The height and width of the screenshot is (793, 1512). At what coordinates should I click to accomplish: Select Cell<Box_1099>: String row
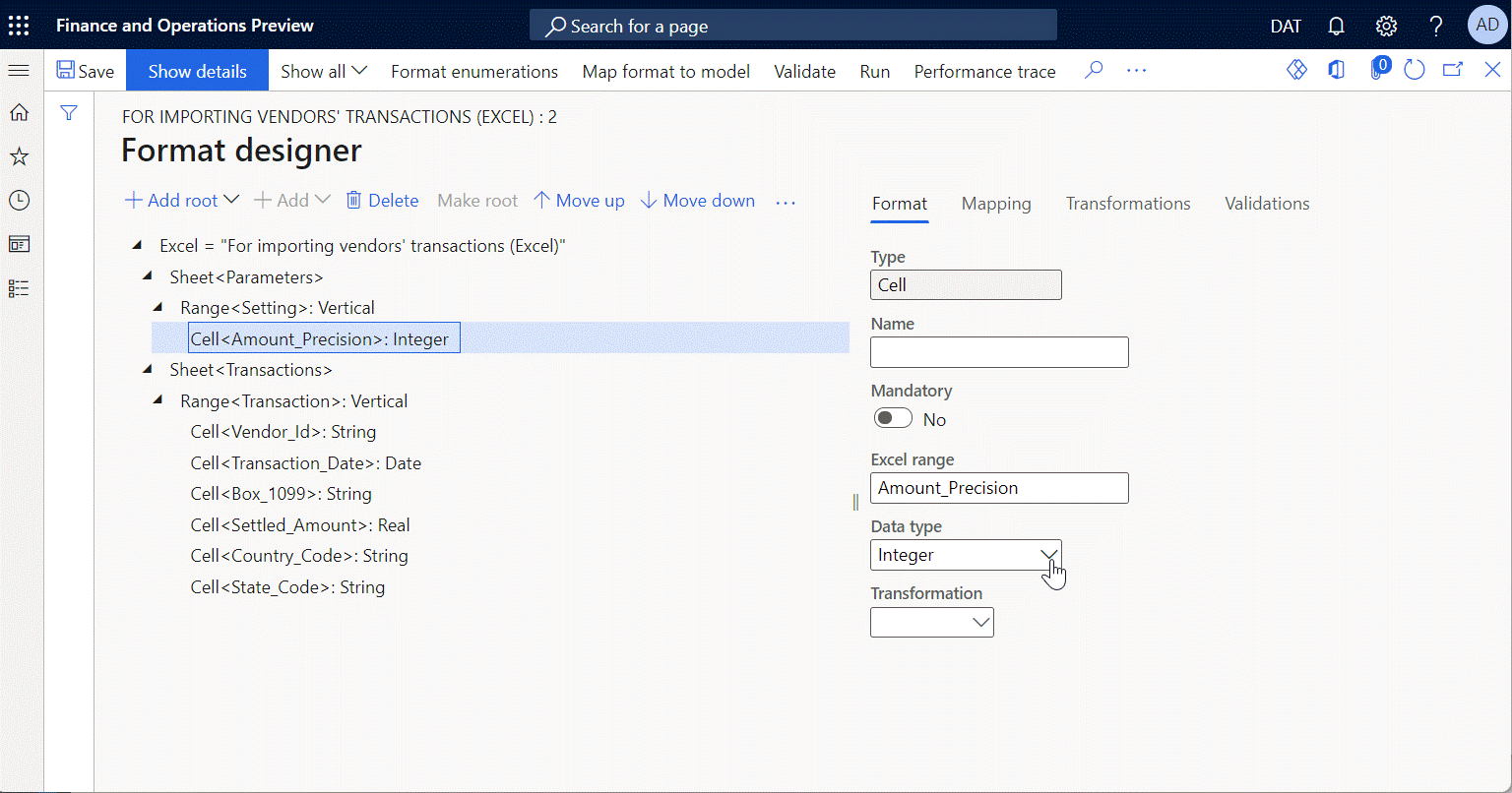pyautogui.click(x=282, y=494)
